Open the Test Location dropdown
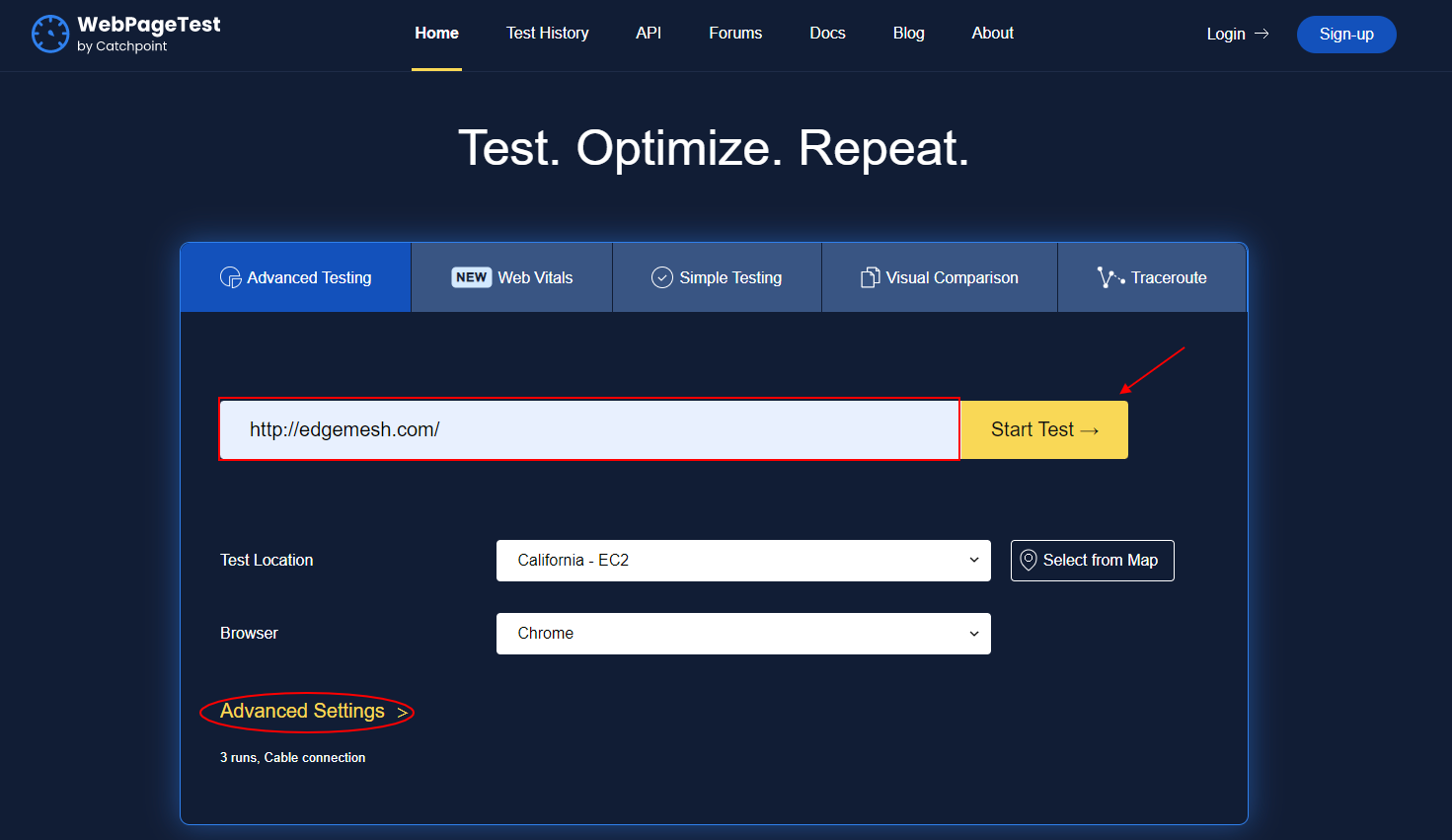 tap(743, 561)
